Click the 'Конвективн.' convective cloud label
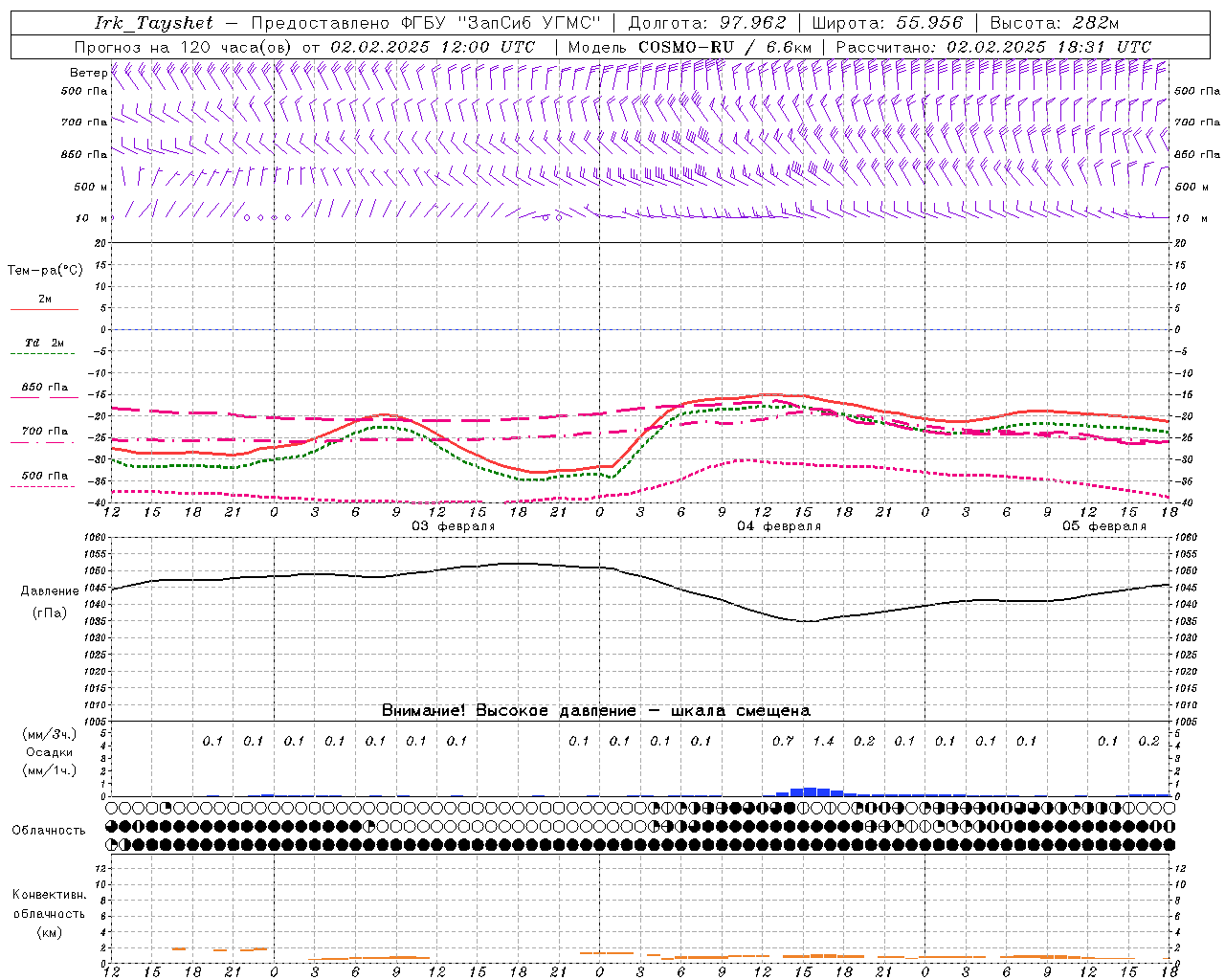The width and height of the screenshot is (1225, 980). click(x=49, y=895)
